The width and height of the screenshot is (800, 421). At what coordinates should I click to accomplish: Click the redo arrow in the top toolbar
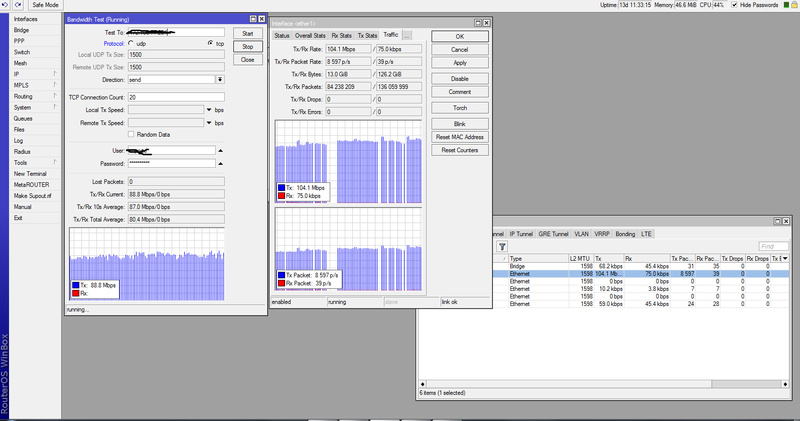19,5
